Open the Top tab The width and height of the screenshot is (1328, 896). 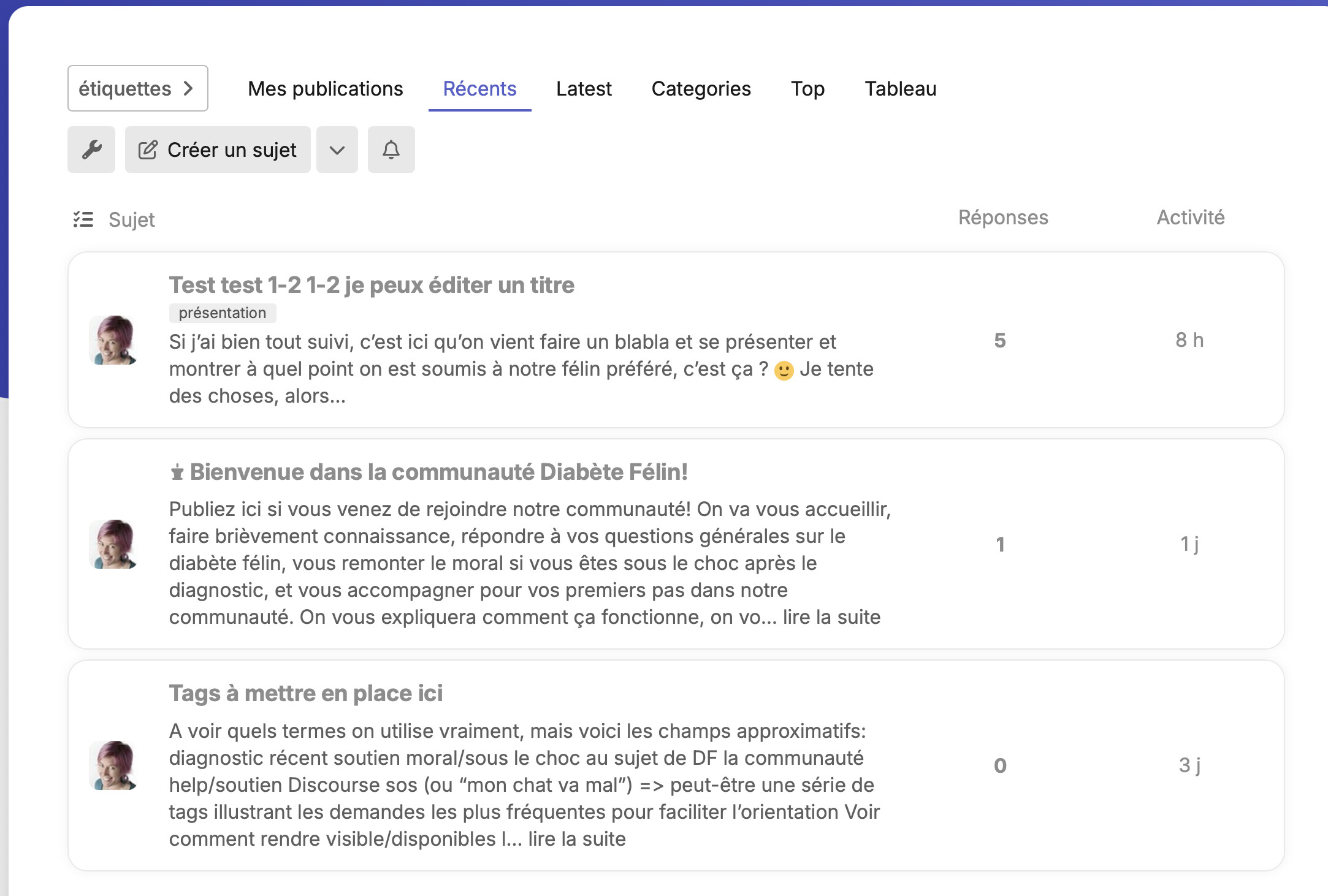[x=807, y=89]
